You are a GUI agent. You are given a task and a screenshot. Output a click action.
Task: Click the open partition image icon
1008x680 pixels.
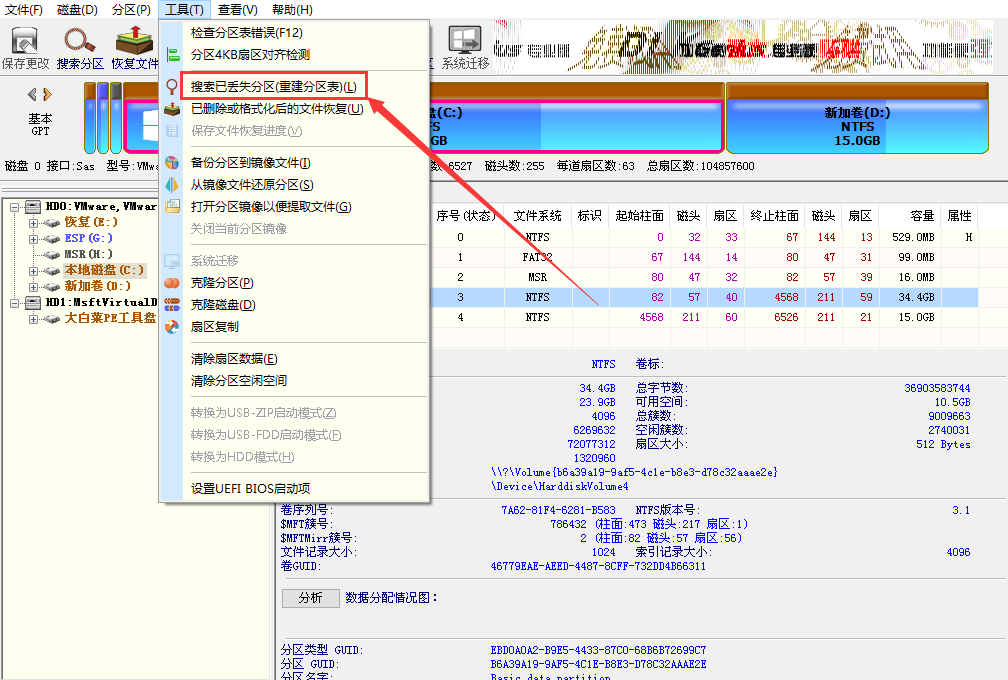click(172, 206)
